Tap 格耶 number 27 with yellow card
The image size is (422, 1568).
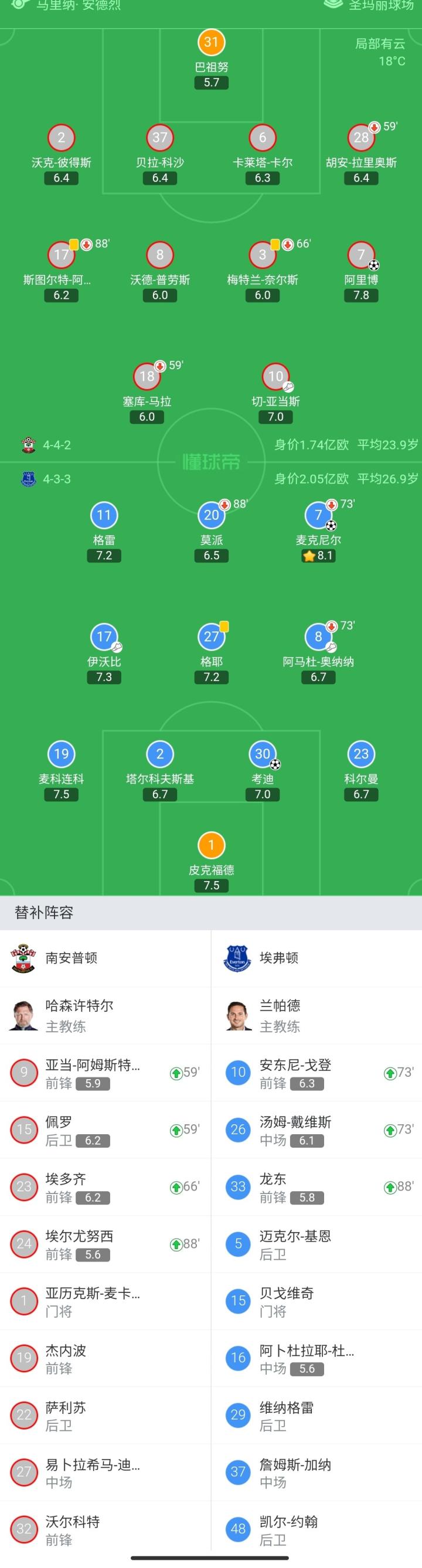212,637
